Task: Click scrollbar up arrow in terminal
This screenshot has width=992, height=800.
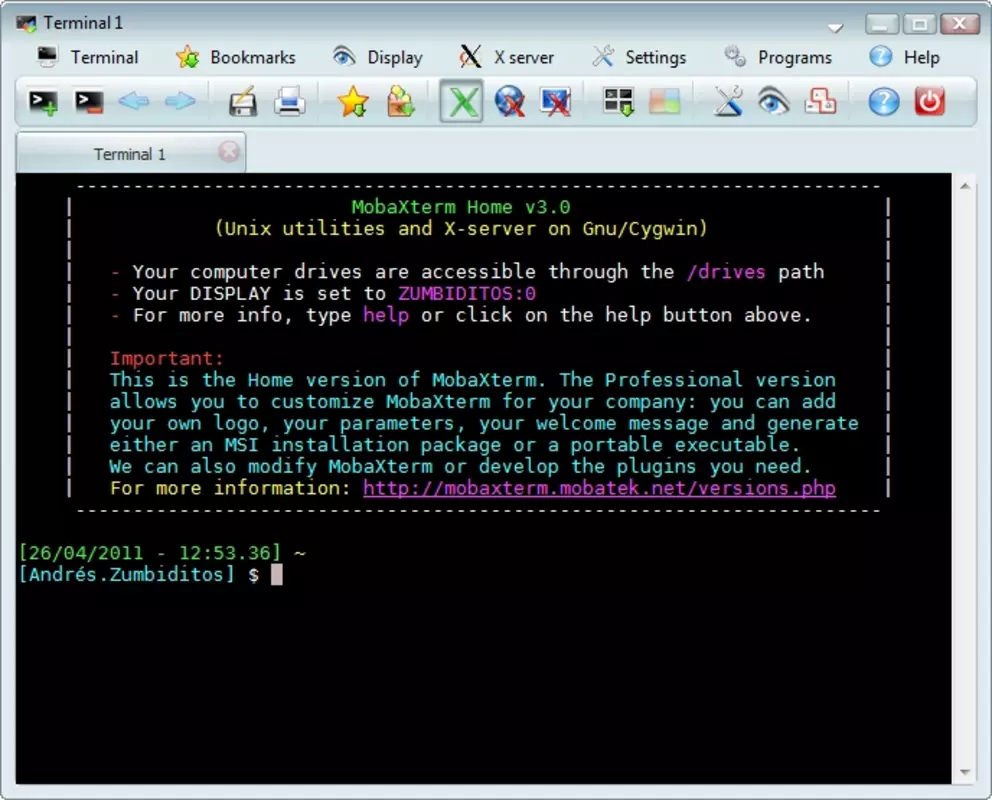Action: [965, 186]
